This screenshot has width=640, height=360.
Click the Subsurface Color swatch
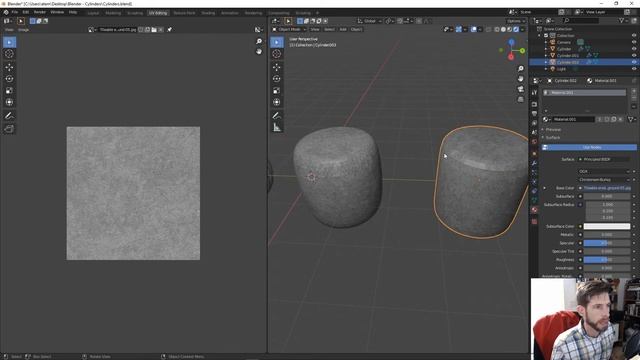tap(607, 226)
